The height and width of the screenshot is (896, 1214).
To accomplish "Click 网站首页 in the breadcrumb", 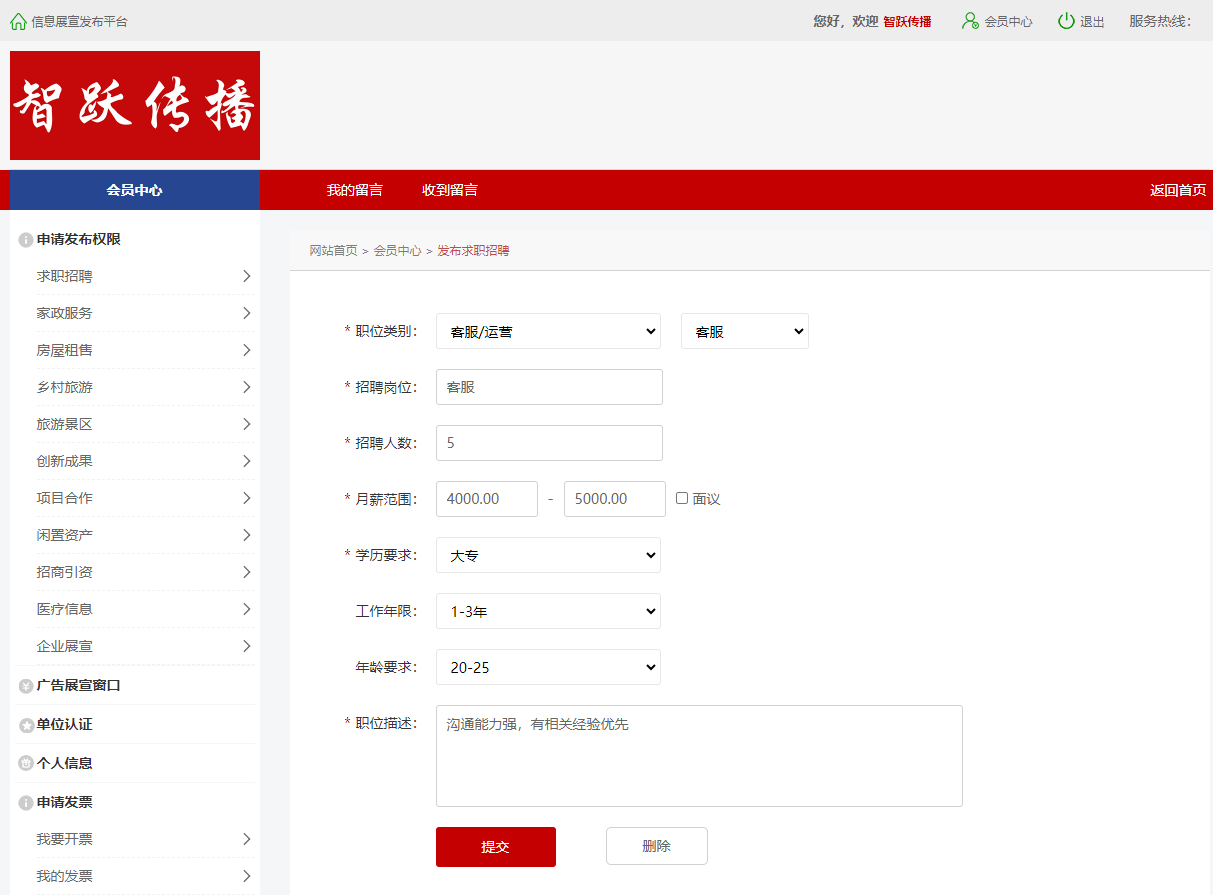I will pos(333,251).
